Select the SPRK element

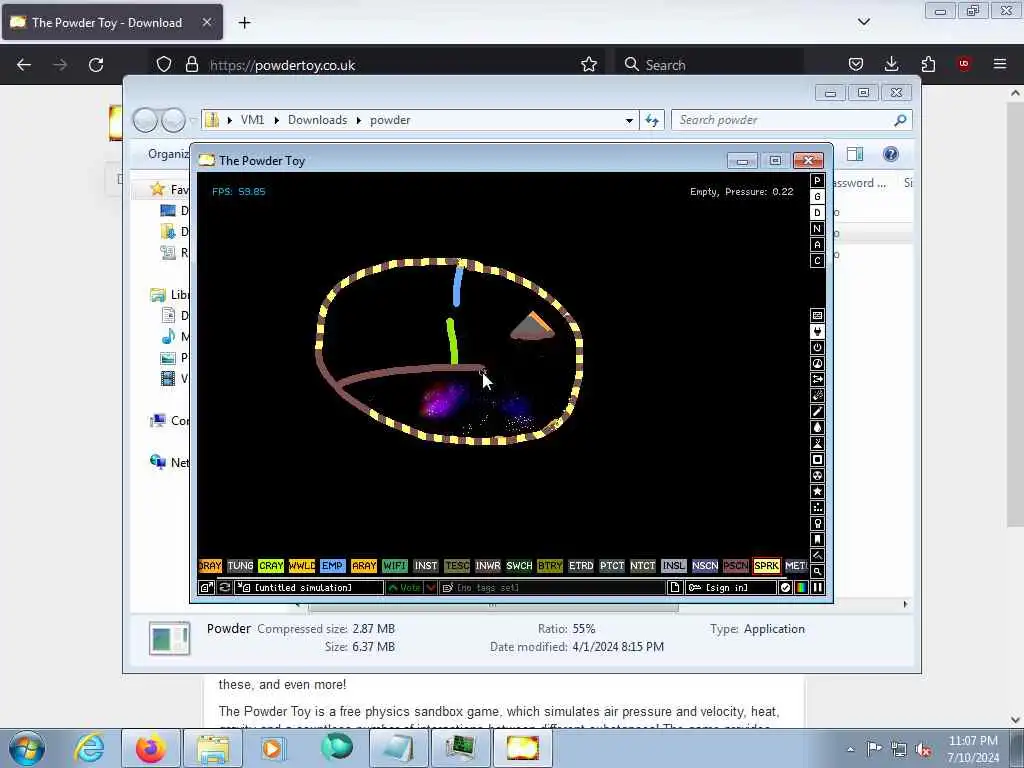(767, 566)
